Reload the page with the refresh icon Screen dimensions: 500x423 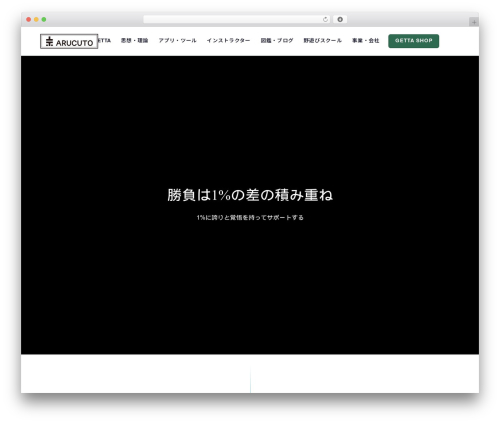tap(325, 20)
